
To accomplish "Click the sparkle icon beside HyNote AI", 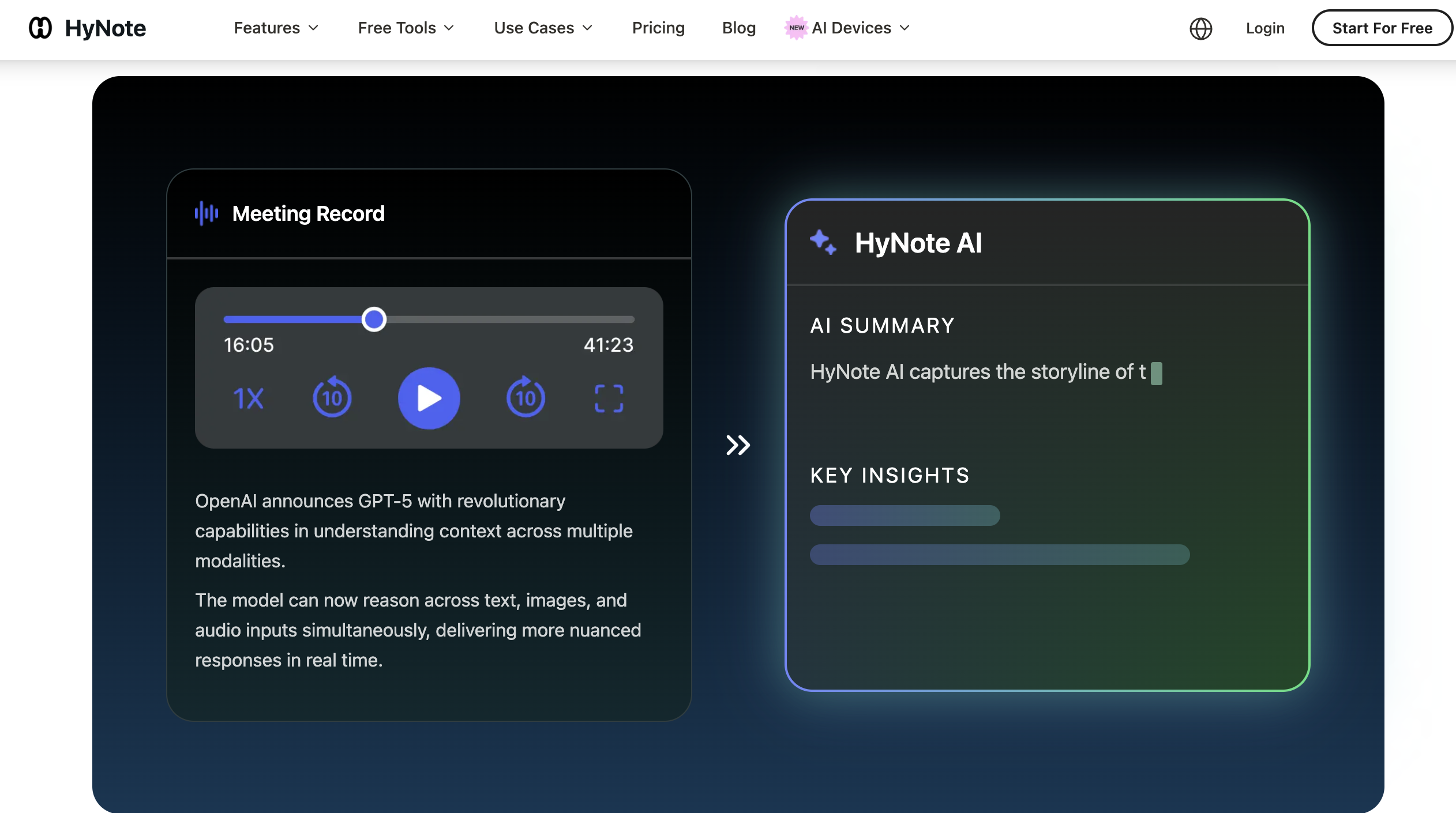I will point(823,242).
